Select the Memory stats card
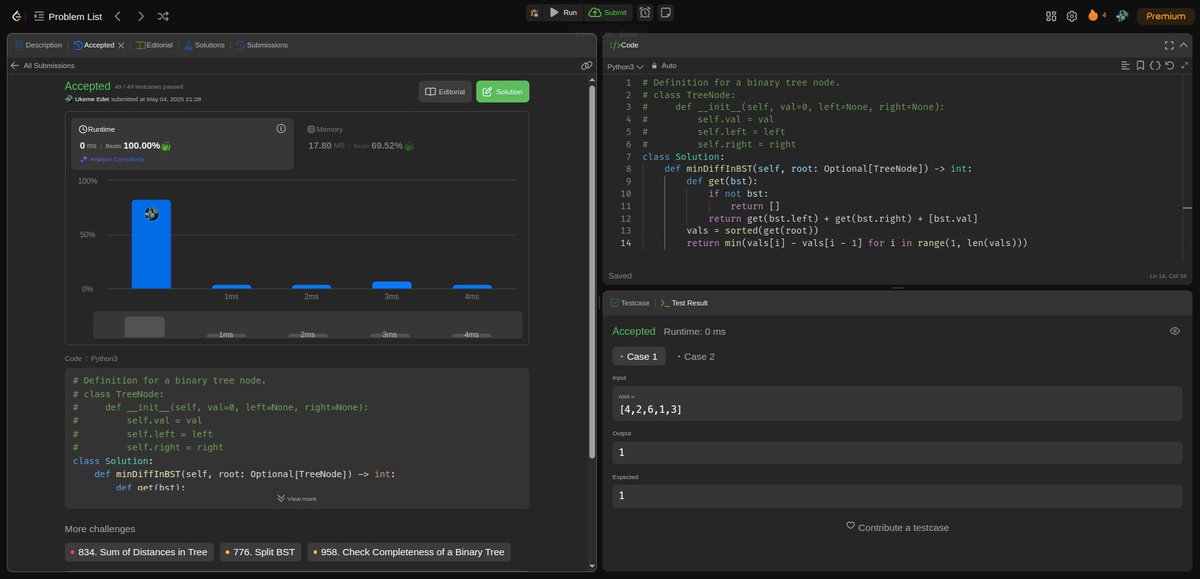 pos(412,143)
